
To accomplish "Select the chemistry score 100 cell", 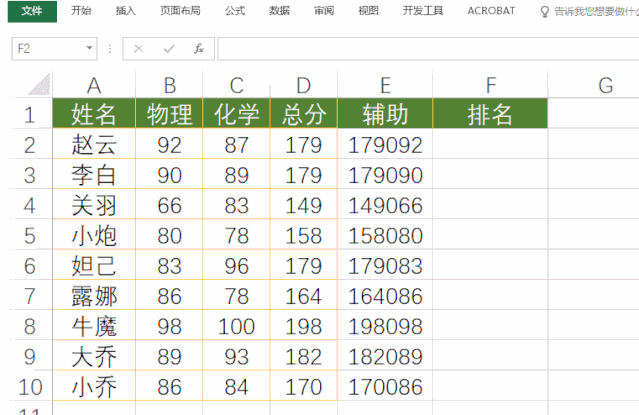I will point(236,326).
